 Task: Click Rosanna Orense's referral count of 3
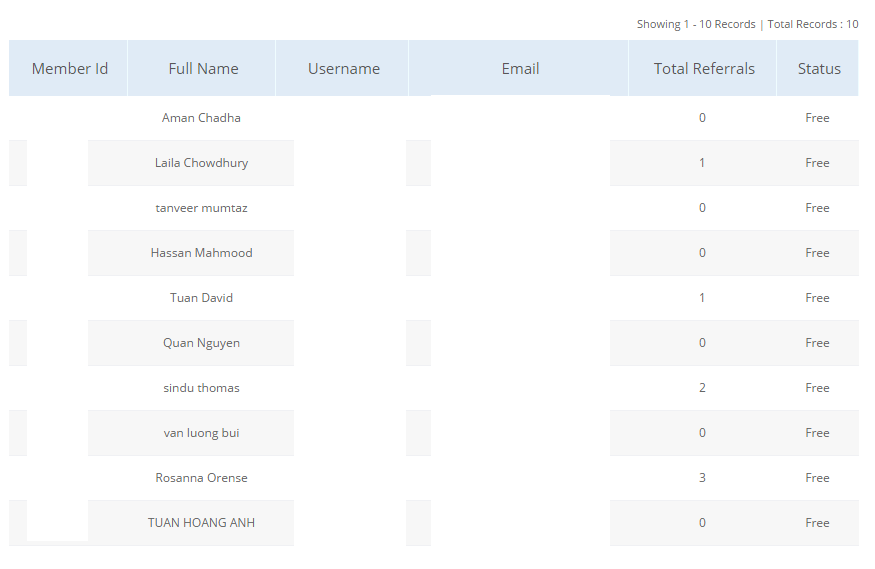point(702,478)
